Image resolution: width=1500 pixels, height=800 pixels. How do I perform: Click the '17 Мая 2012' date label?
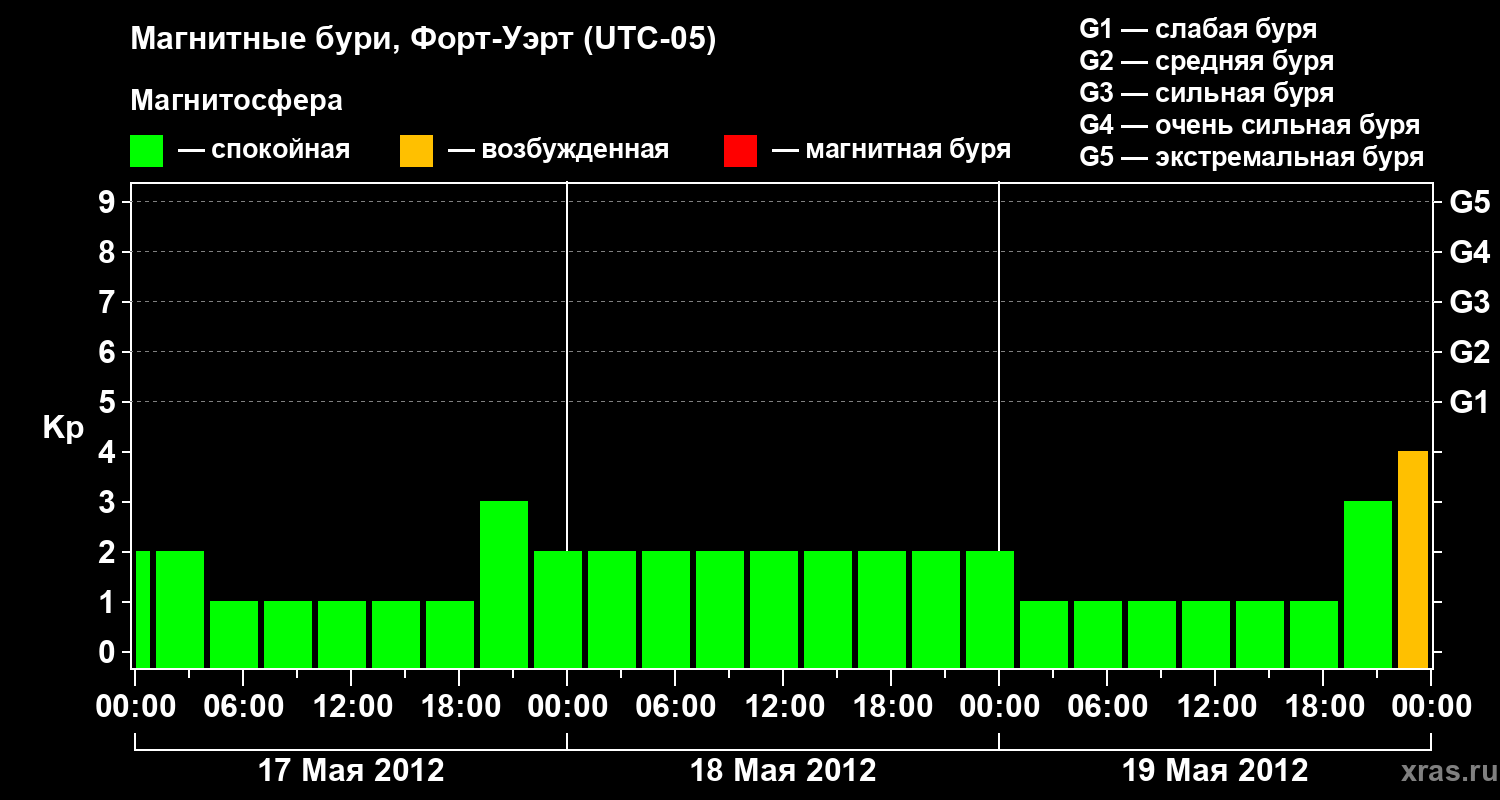[x=351, y=770]
